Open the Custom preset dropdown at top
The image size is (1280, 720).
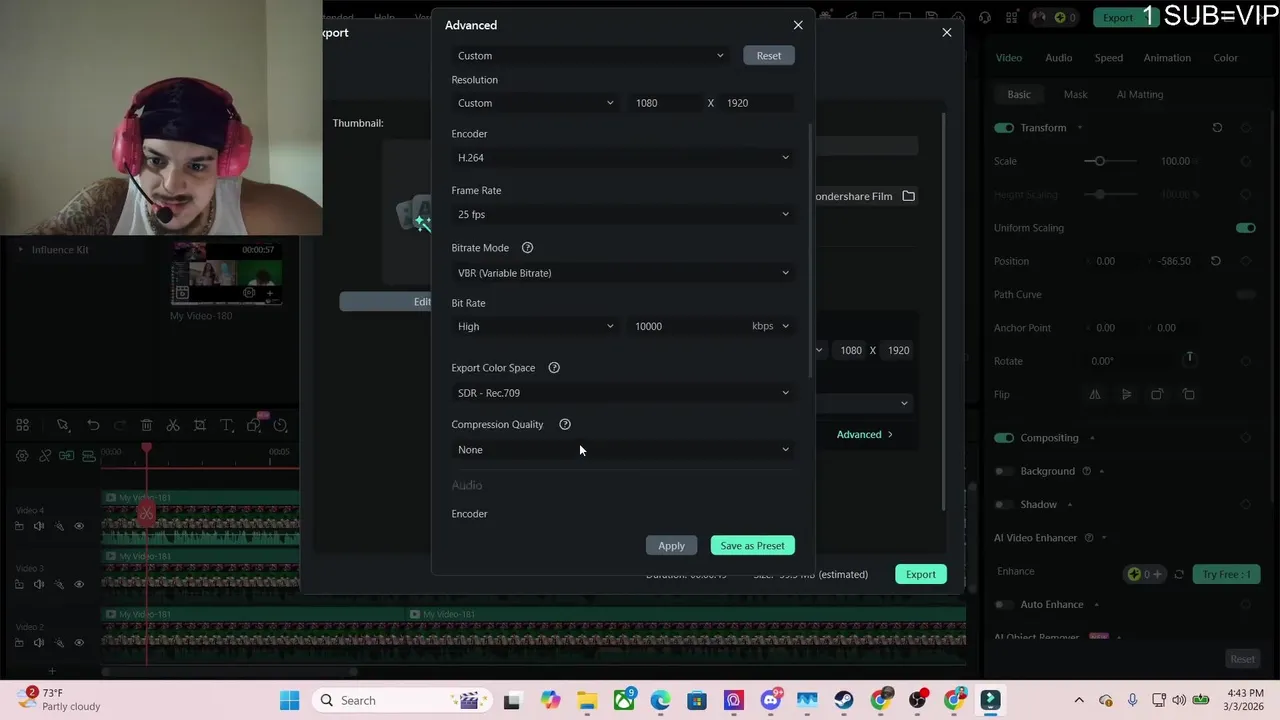click(590, 56)
